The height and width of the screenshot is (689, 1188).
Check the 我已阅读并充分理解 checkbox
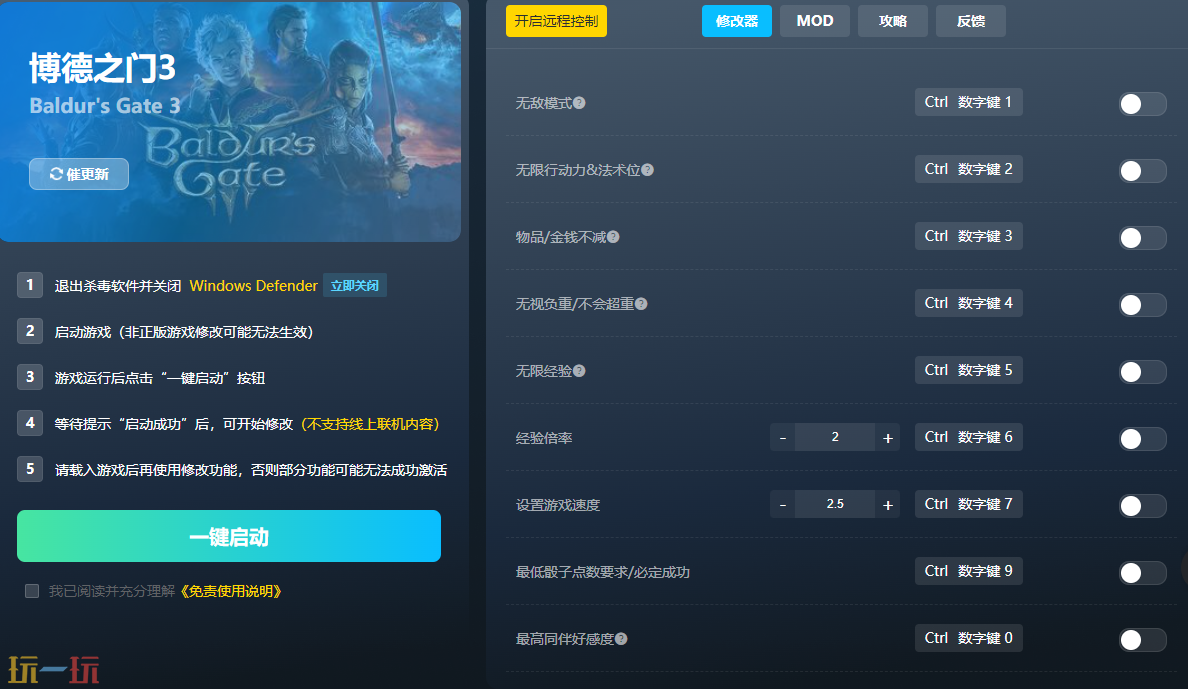(x=32, y=591)
